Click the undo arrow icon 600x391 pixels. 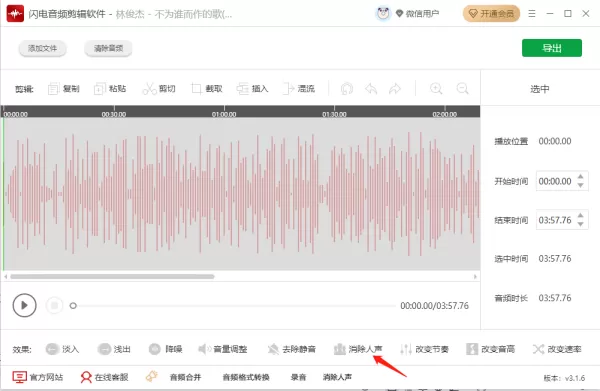pyautogui.click(x=371, y=89)
